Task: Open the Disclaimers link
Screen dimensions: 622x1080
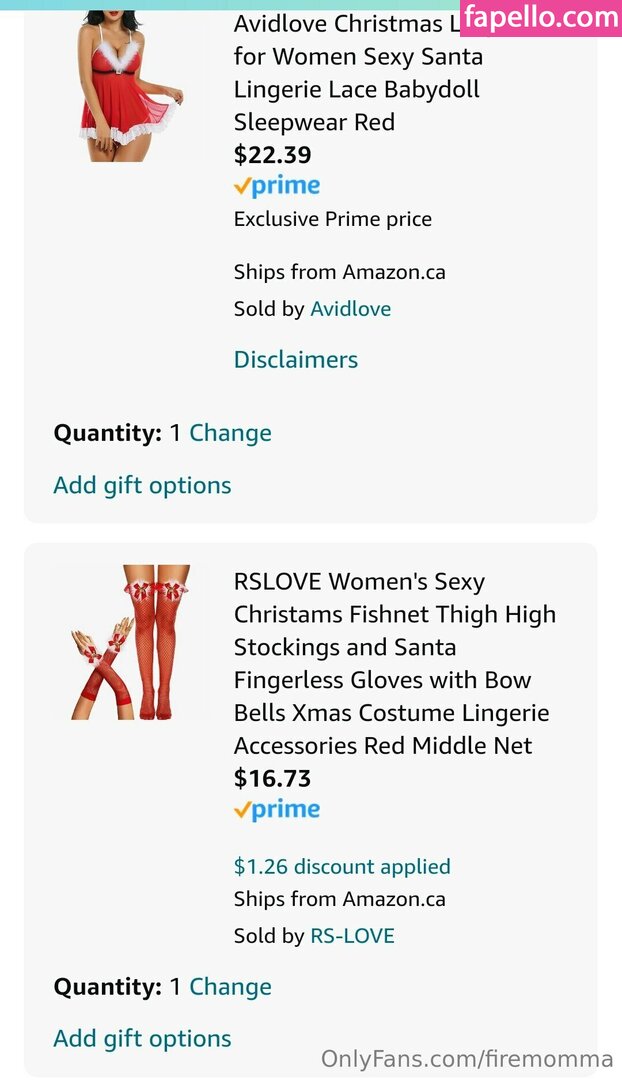Action: 296,360
